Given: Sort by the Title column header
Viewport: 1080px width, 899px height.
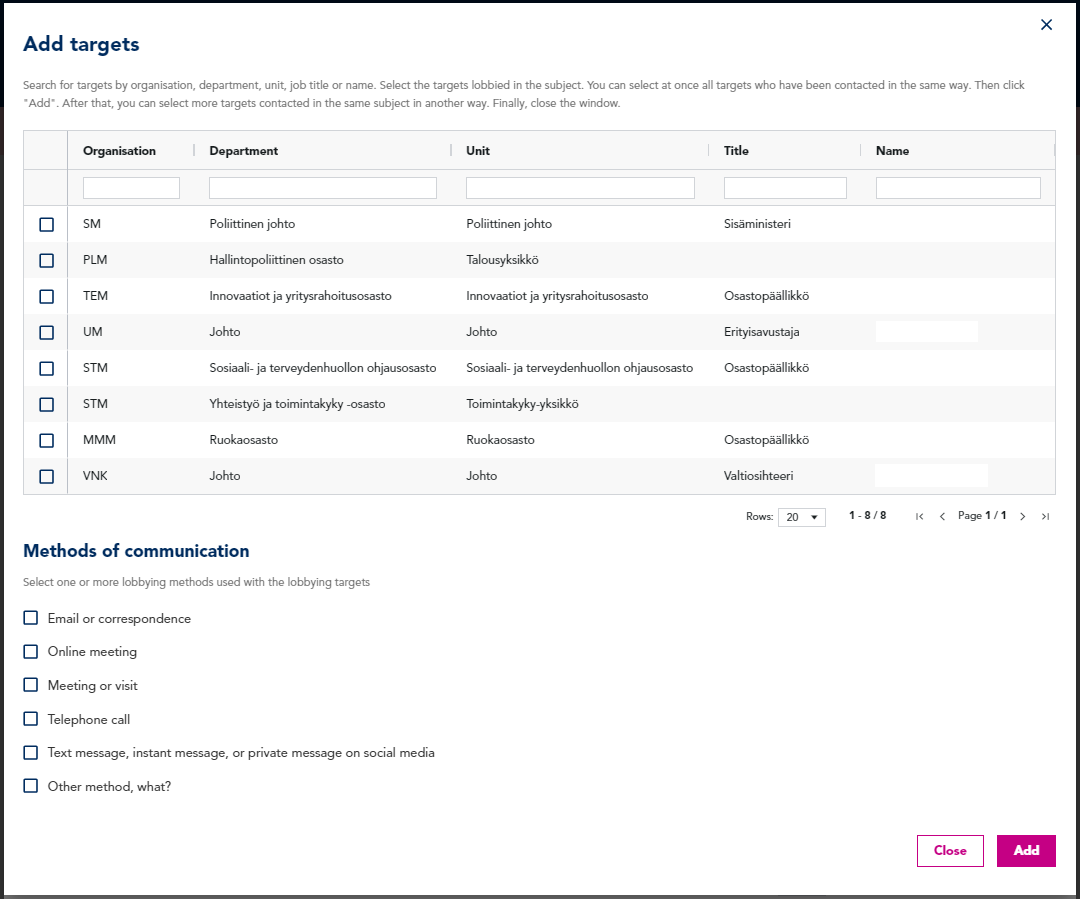Looking at the screenshot, I should pos(736,151).
